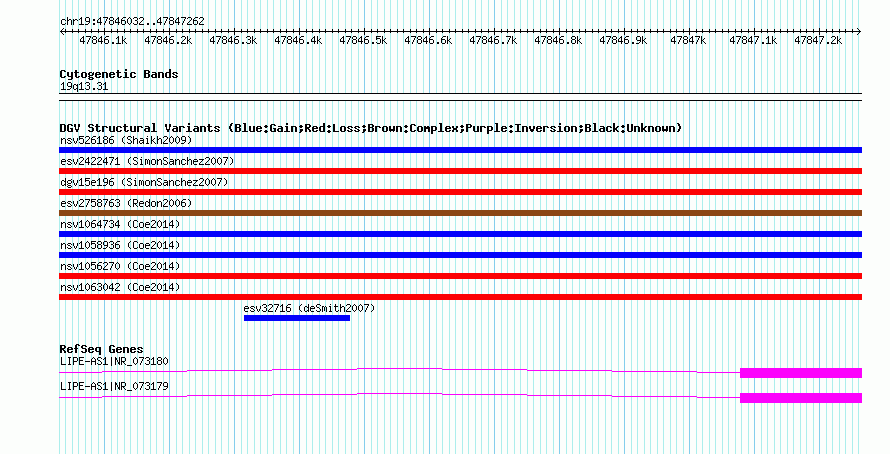Click the esv2422471 (SimonSanchez2007) label
This screenshot has width=890, height=454.
coord(147,161)
